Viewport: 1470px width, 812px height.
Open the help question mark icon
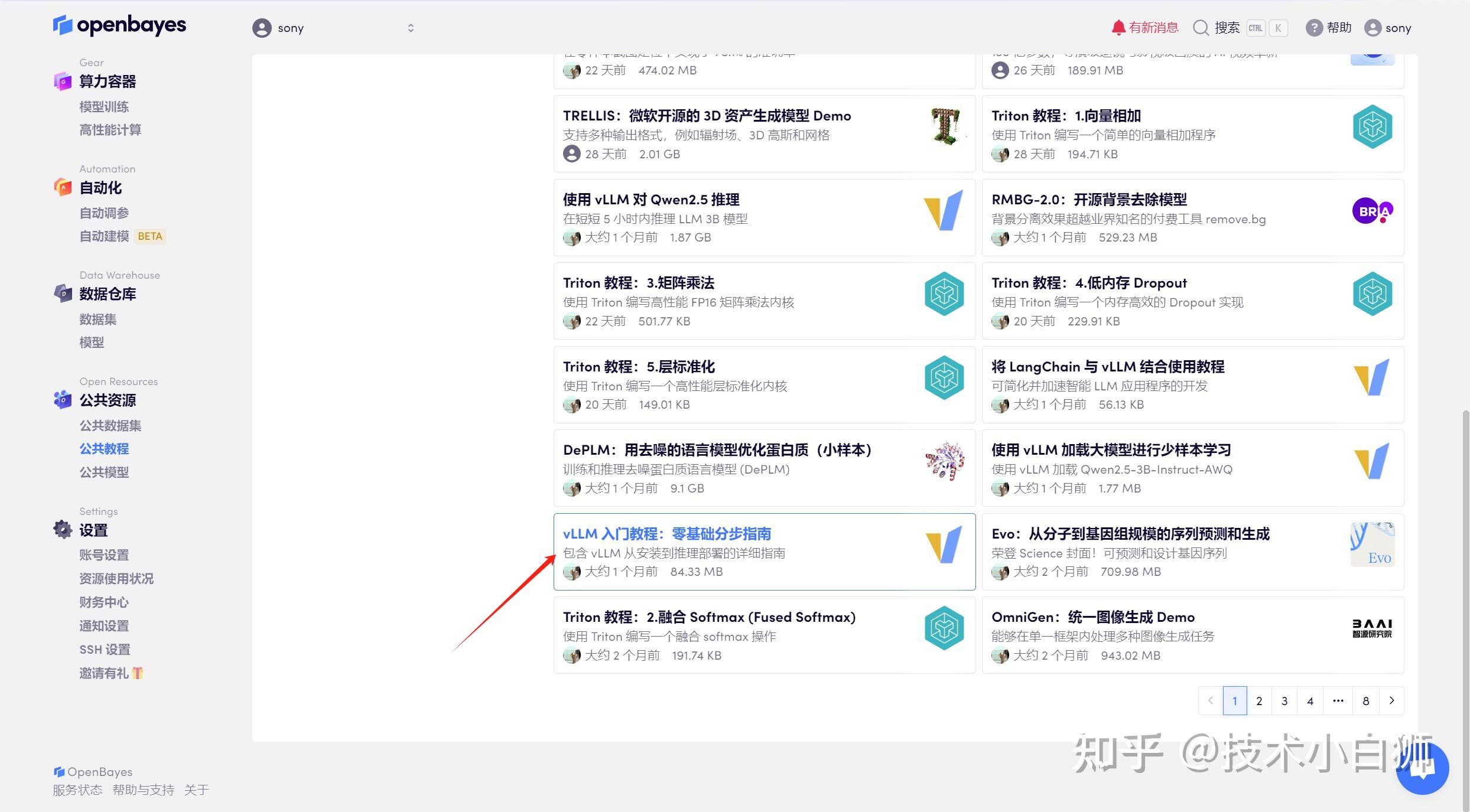coord(1313,28)
